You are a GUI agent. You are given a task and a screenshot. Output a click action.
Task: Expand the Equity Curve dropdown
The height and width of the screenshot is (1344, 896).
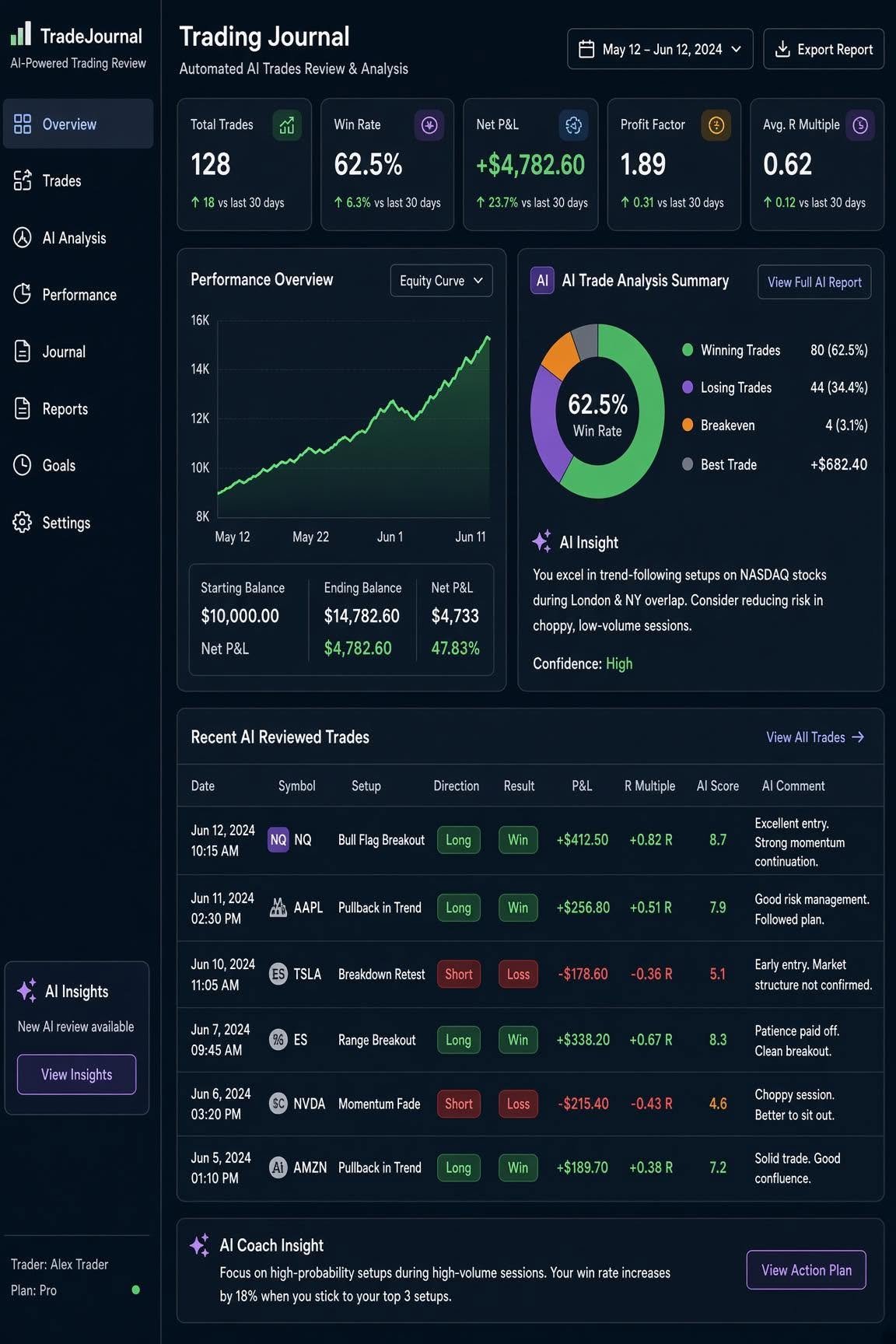441,281
